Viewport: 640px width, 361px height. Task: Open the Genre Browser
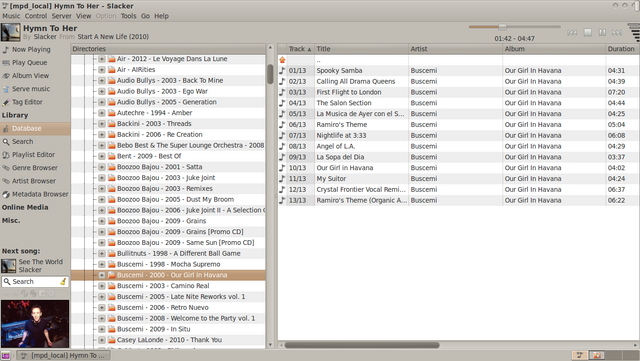[35, 168]
